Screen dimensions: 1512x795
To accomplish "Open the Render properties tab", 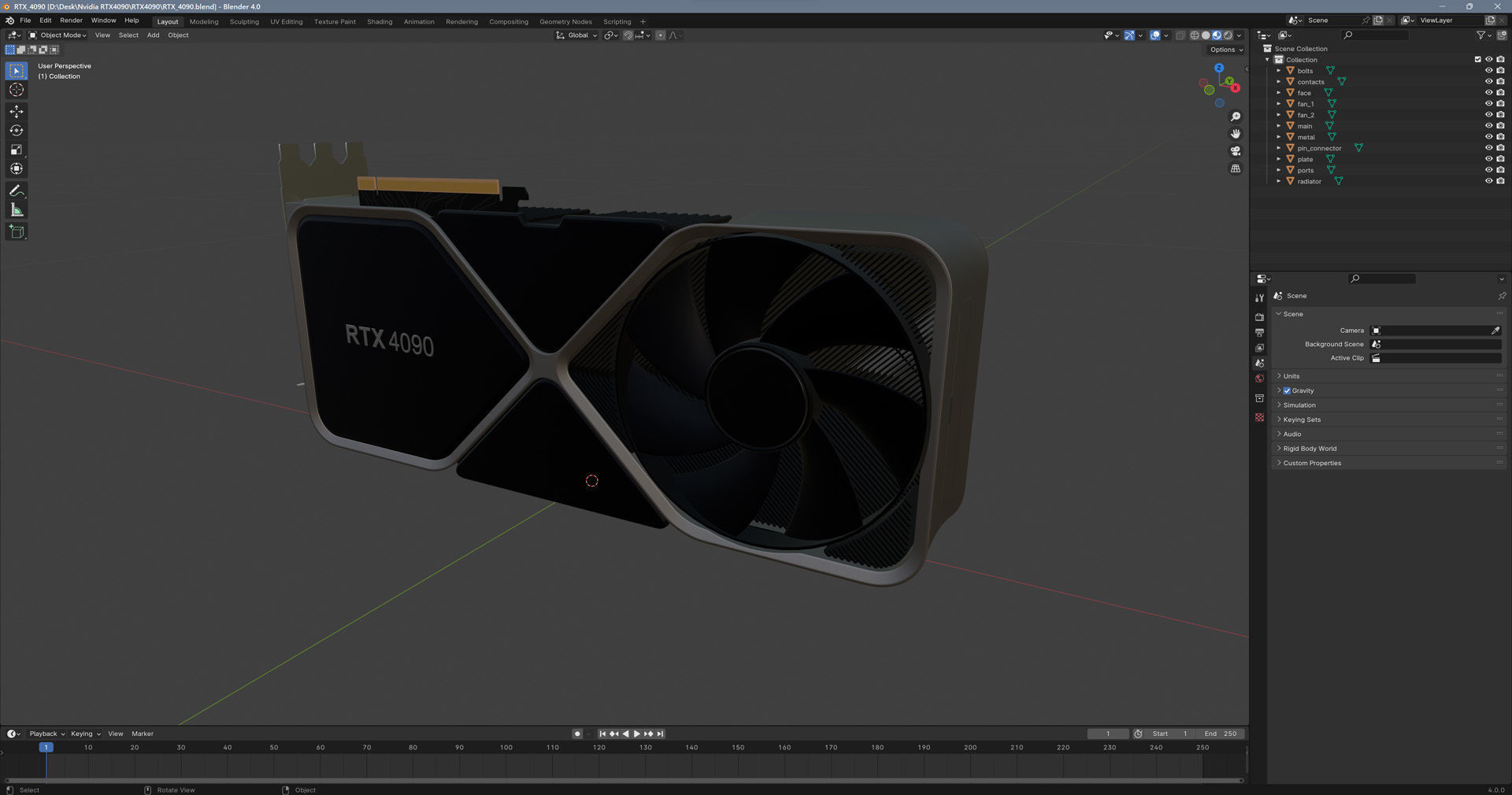I will coord(1259,316).
